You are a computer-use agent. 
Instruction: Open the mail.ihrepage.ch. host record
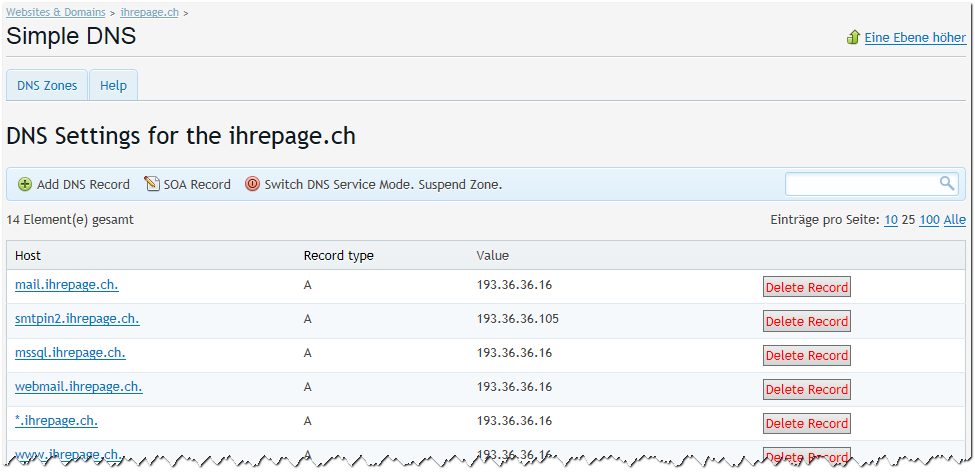click(x=67, y=285)
